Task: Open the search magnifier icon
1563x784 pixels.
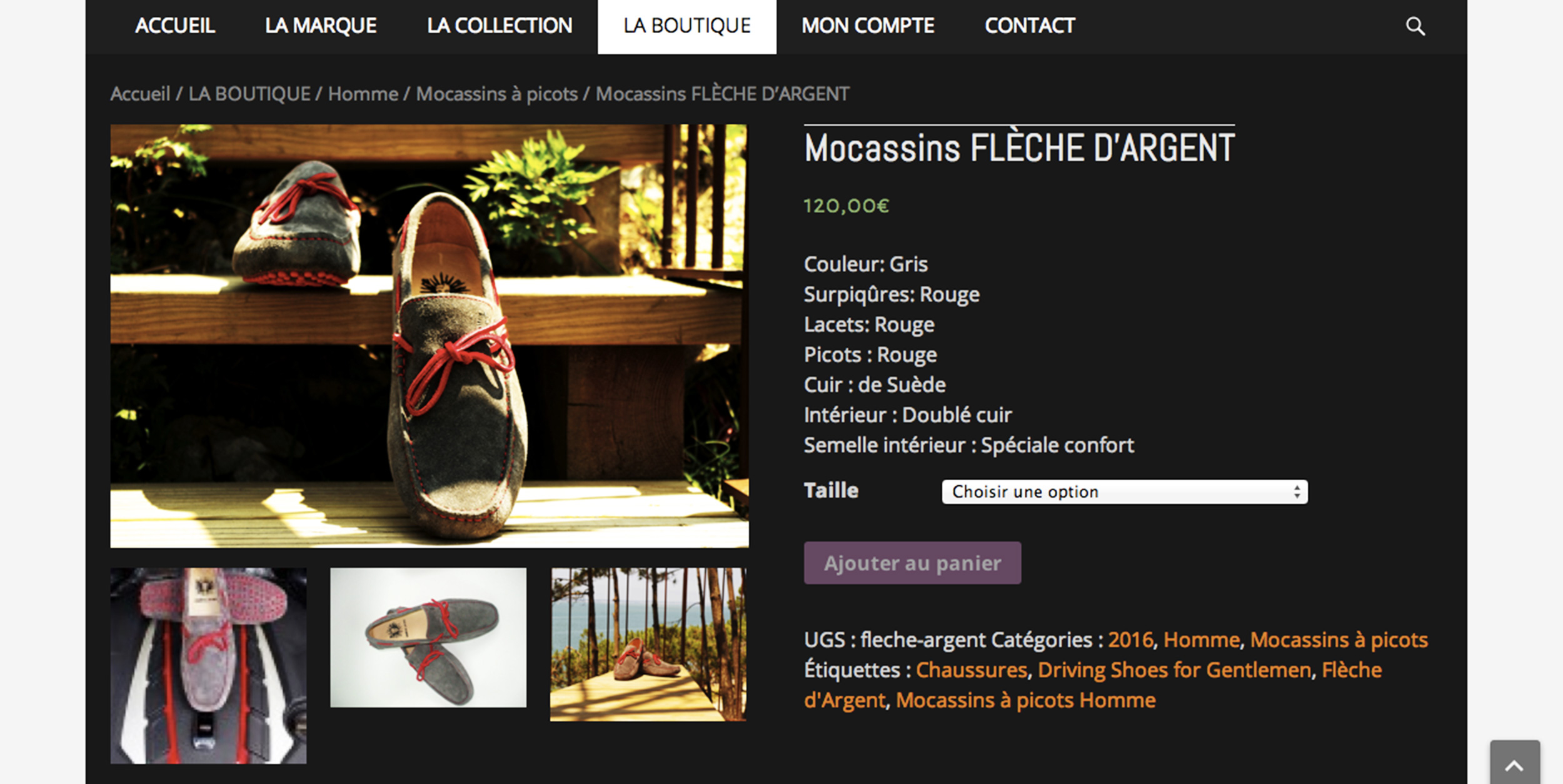Action: (1415, 26)
